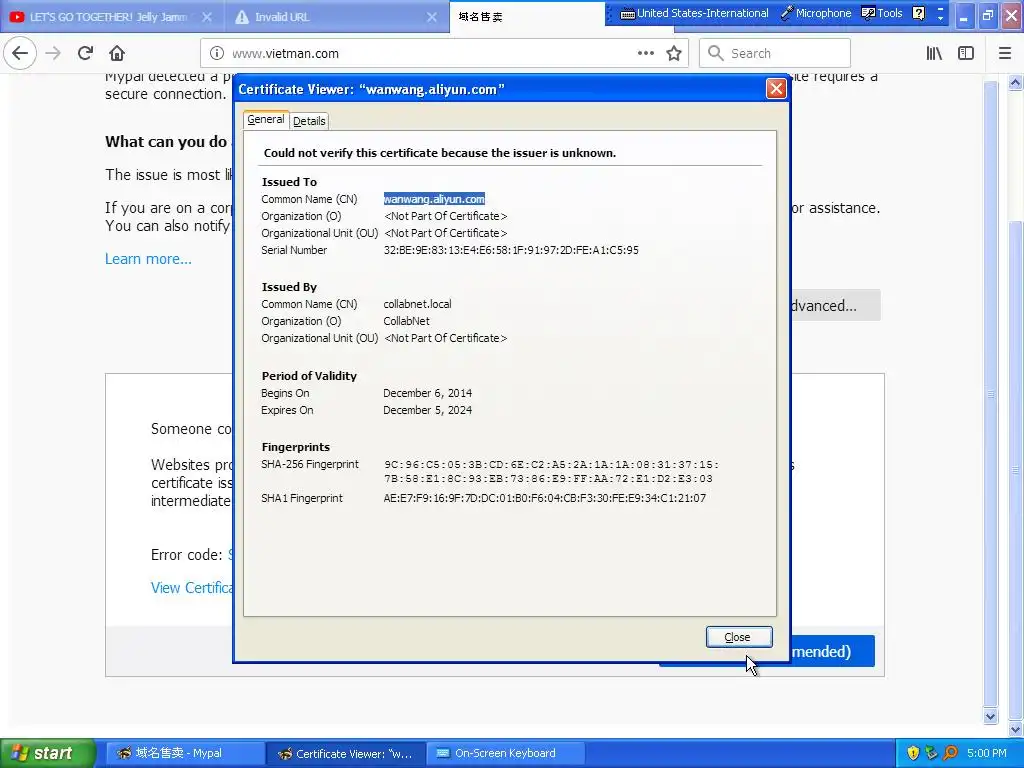Screen dimensions: 1024x768
Task: Click the Search box in the toolbar
Action: point(775,54)
